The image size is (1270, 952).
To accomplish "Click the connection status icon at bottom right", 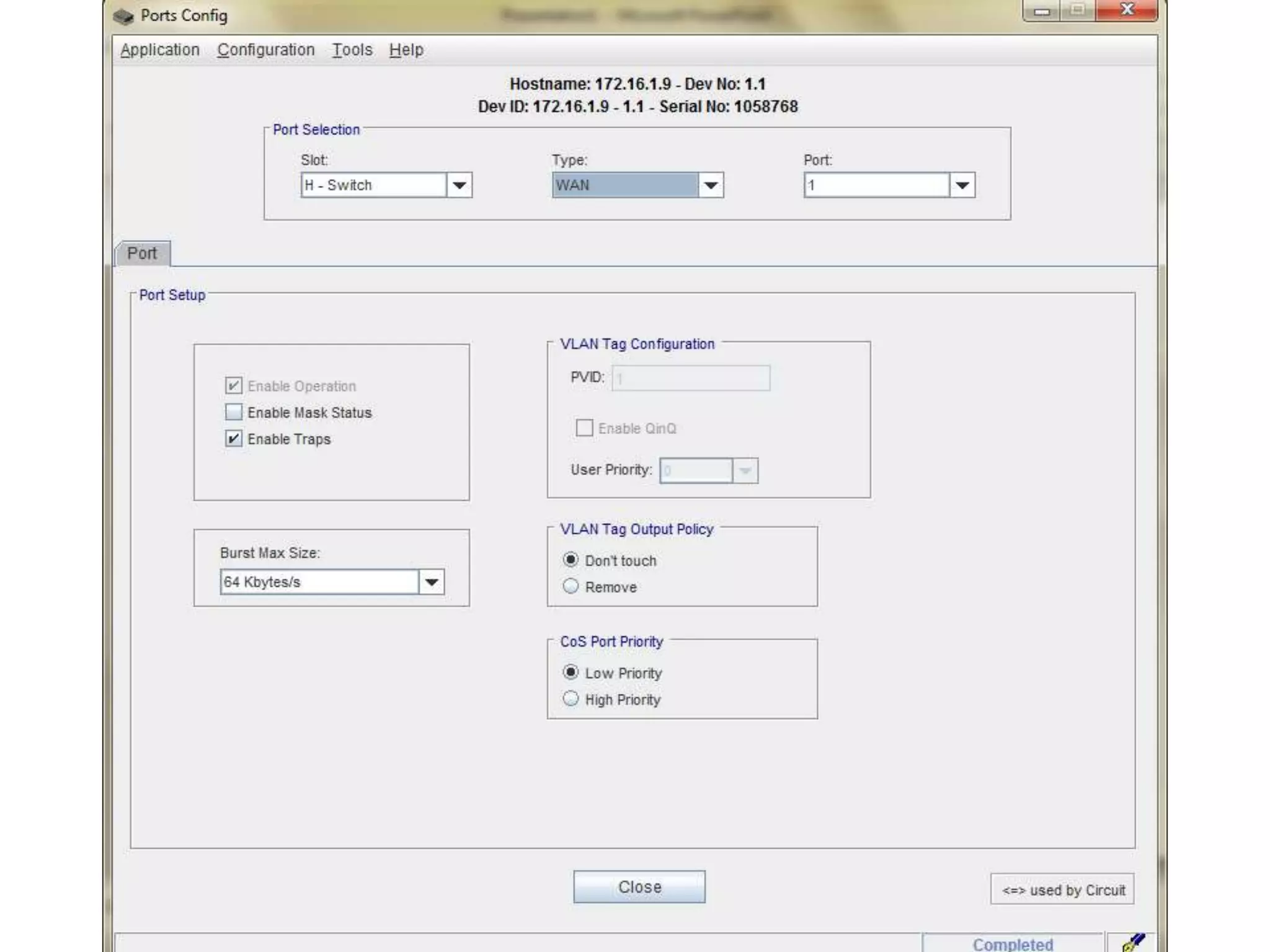I will (1133, 942).
